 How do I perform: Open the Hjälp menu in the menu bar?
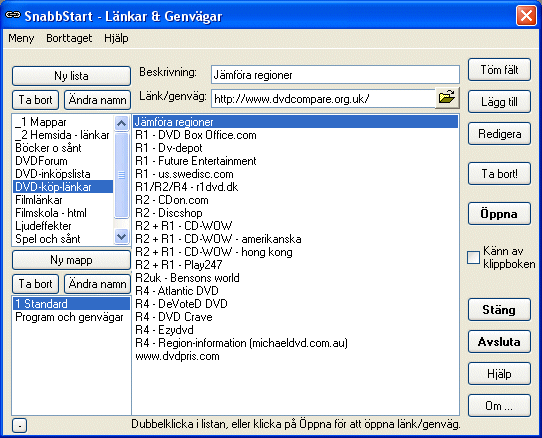pos(116,38)
